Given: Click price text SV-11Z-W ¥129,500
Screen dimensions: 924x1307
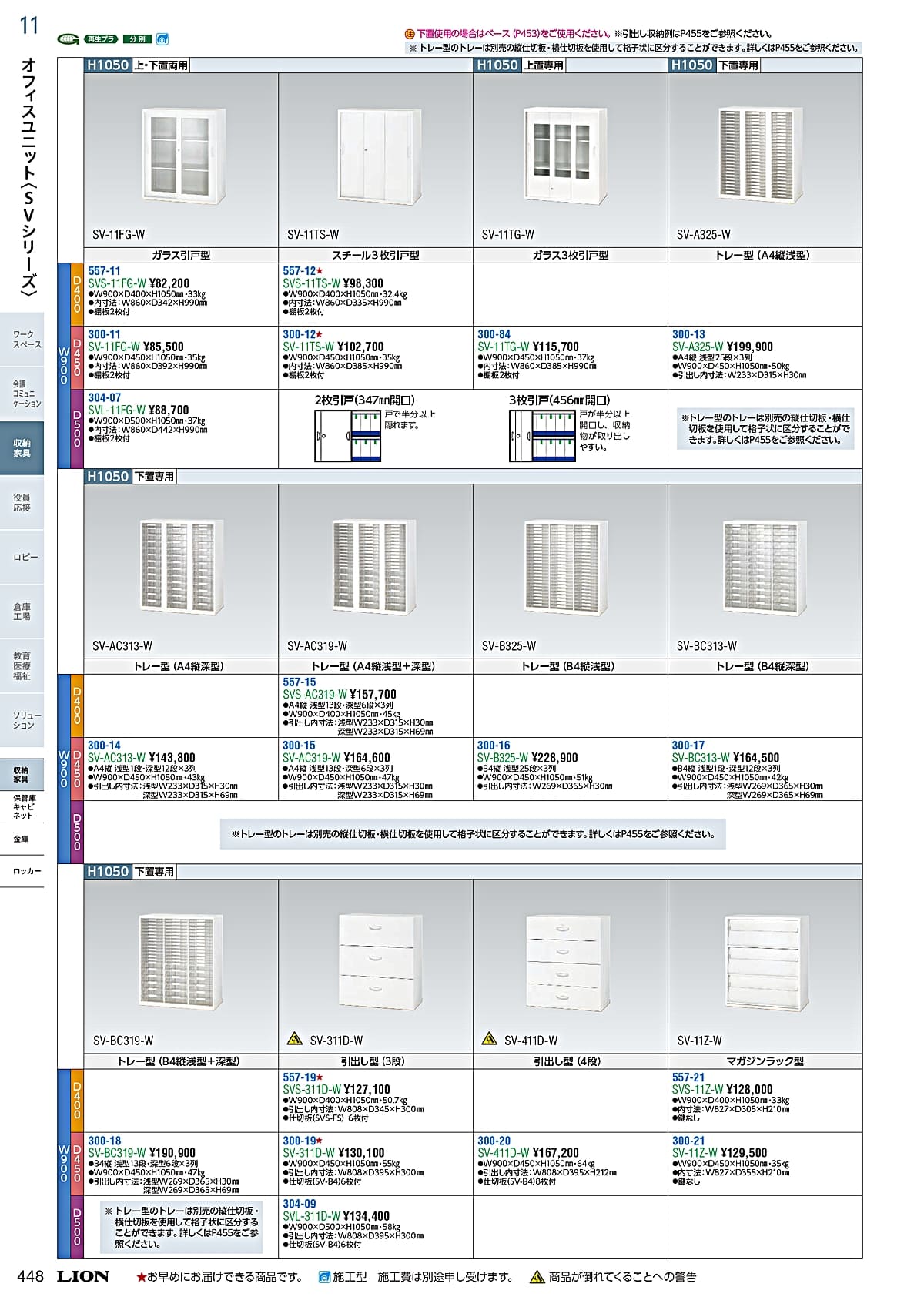Looking at the screenshot, I should click(719, 1153).
